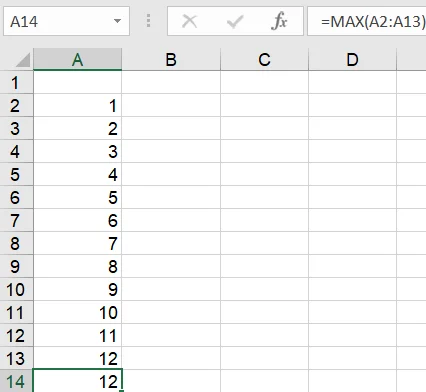Image resolution: width=426 pixels, height=392 pixels.
Task: Click the Select All corner triangle
Action: (x=23, y=60)
